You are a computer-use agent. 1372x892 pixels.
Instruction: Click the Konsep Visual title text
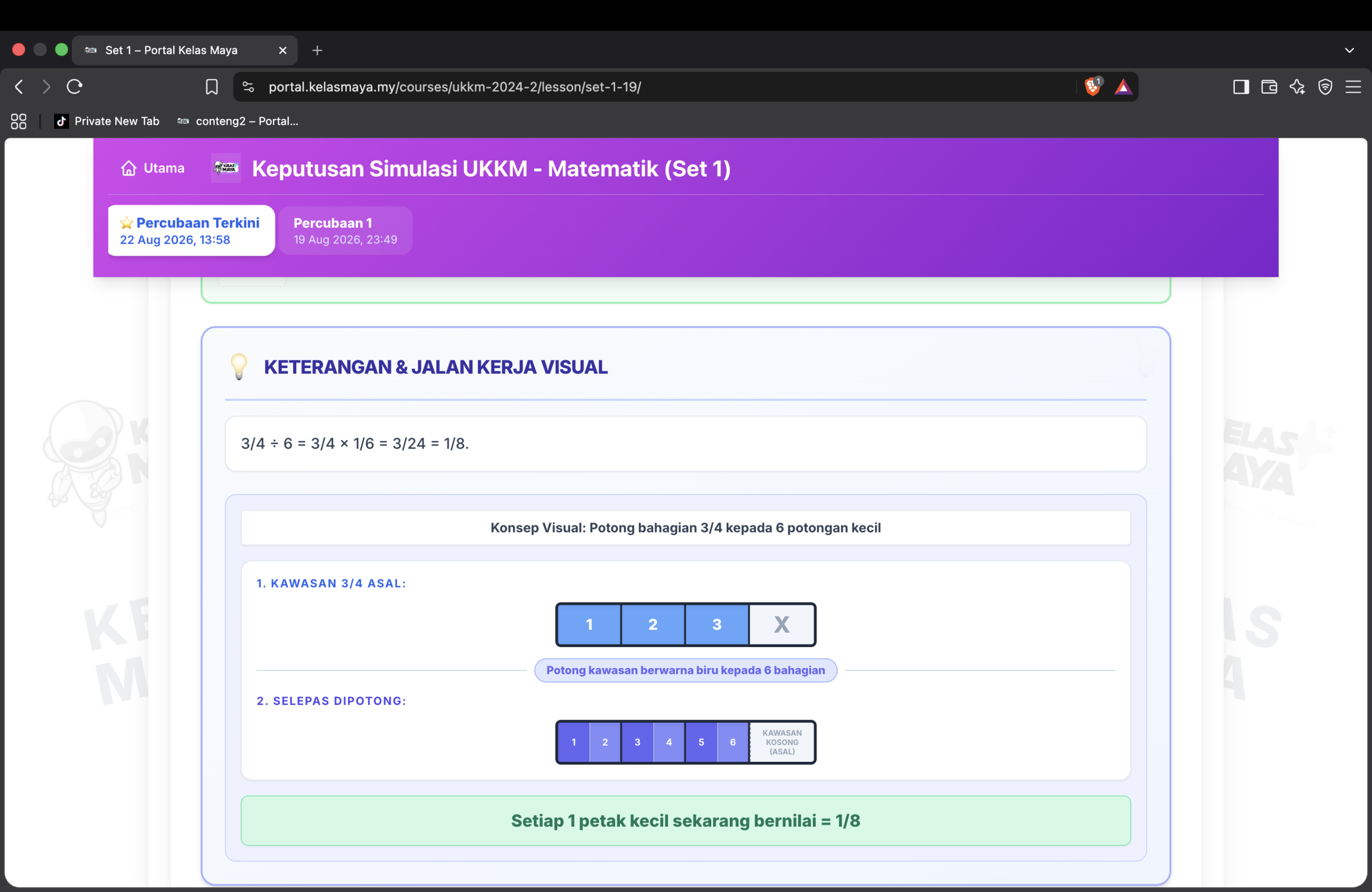[x=685, y=528]
